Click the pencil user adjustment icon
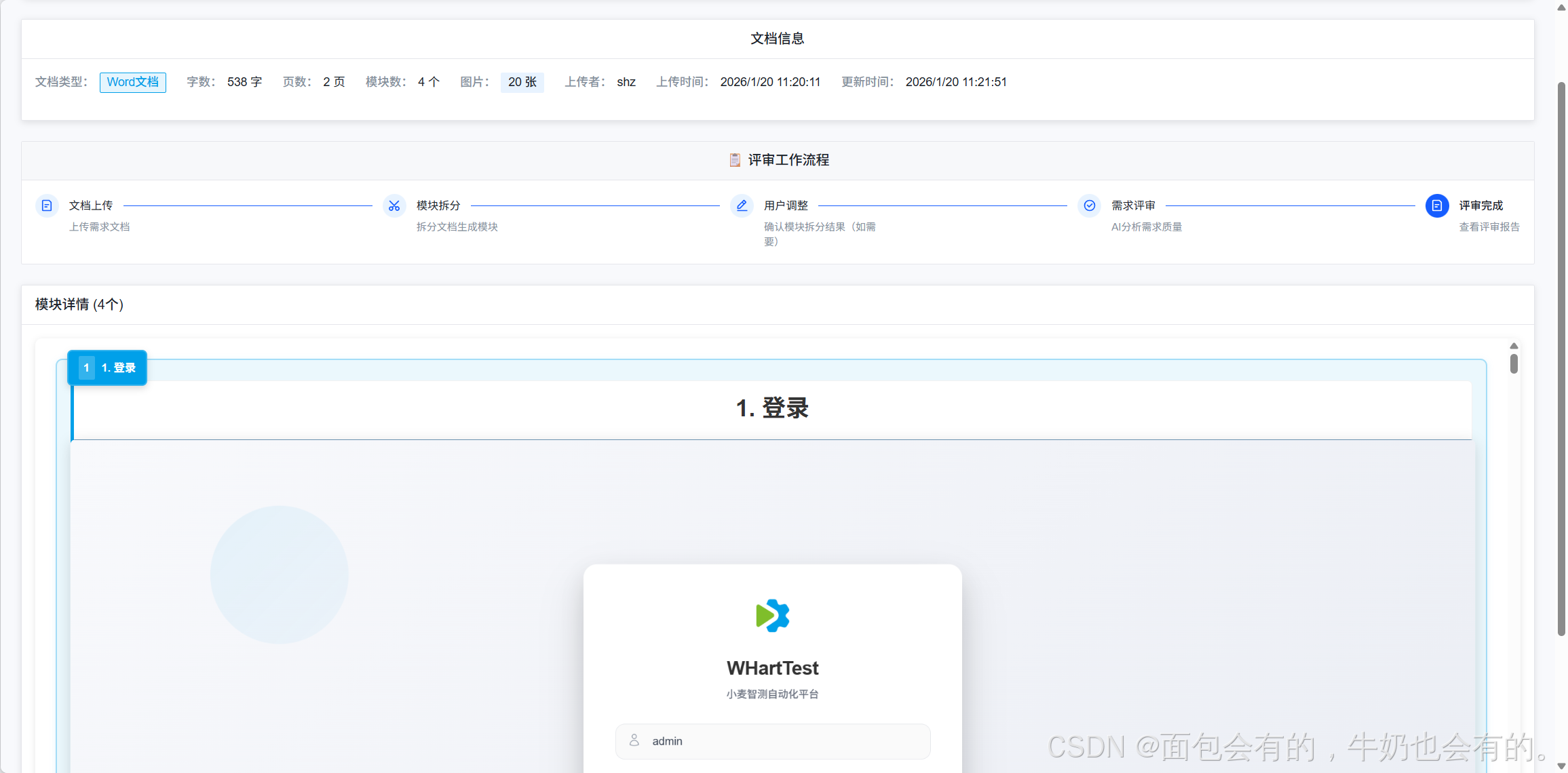 (742, 205)
